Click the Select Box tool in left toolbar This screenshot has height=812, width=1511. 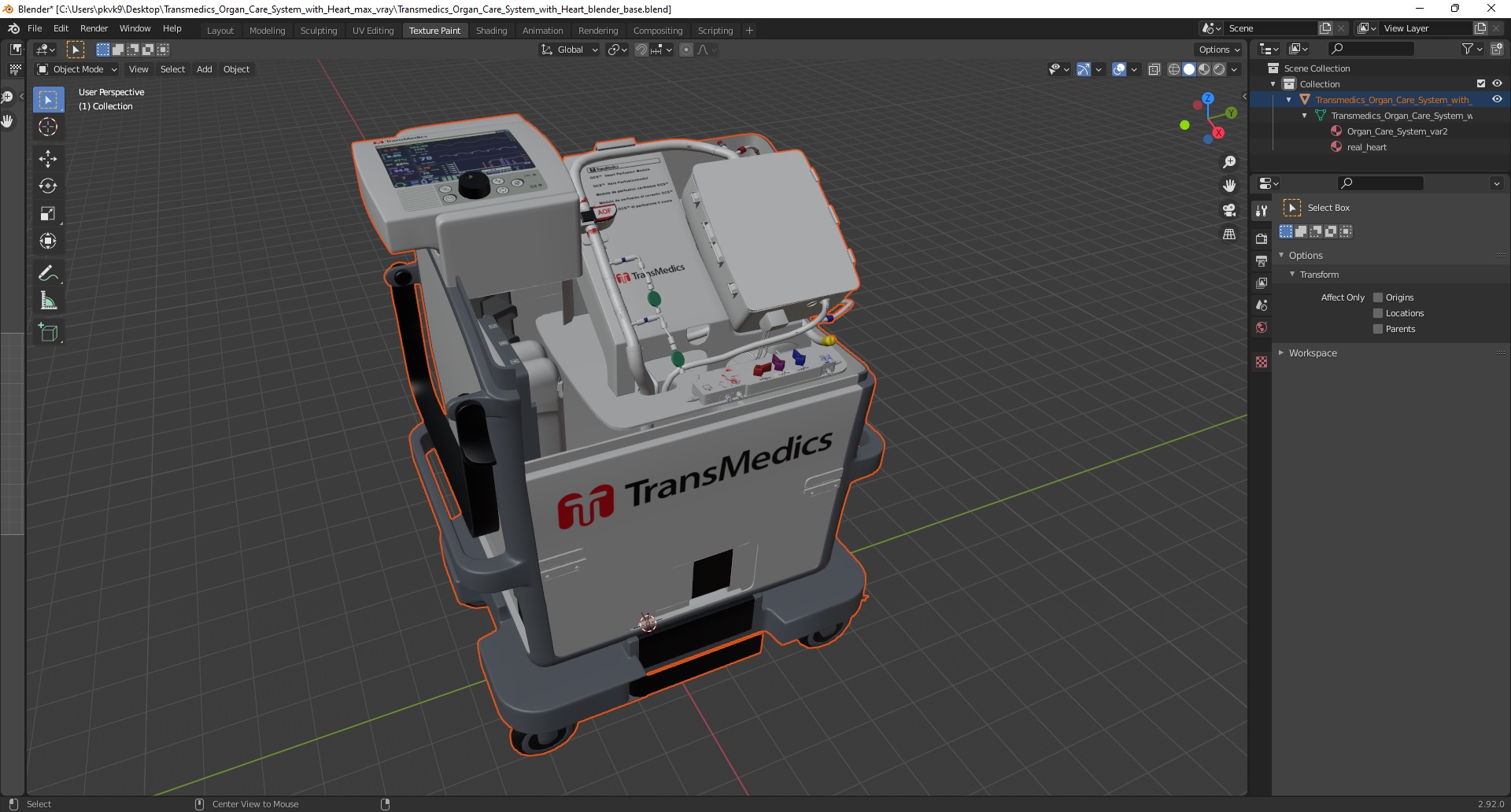click(x=48, y=99)
